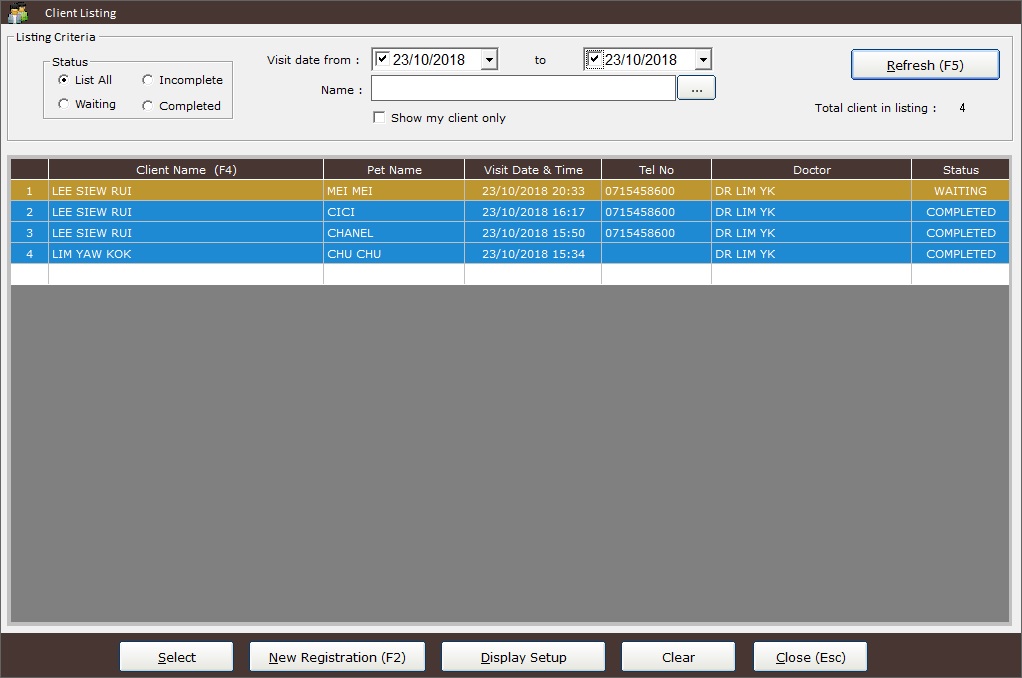This screenshot has height=678, width=1022.
Task: Toggle the visit date from checkbox
Action: pyautogui.click(x=382, y=59)
